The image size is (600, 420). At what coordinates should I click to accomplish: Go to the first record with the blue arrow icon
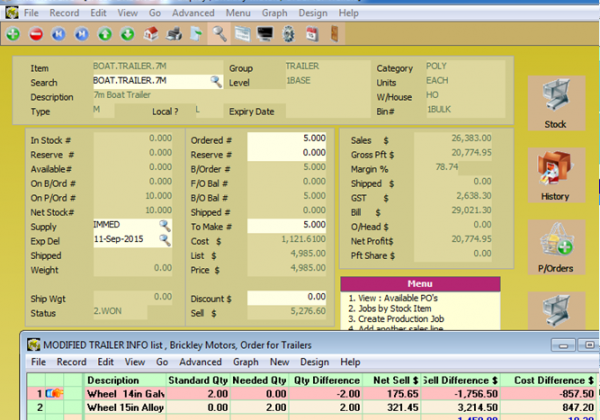coord(59,34)
